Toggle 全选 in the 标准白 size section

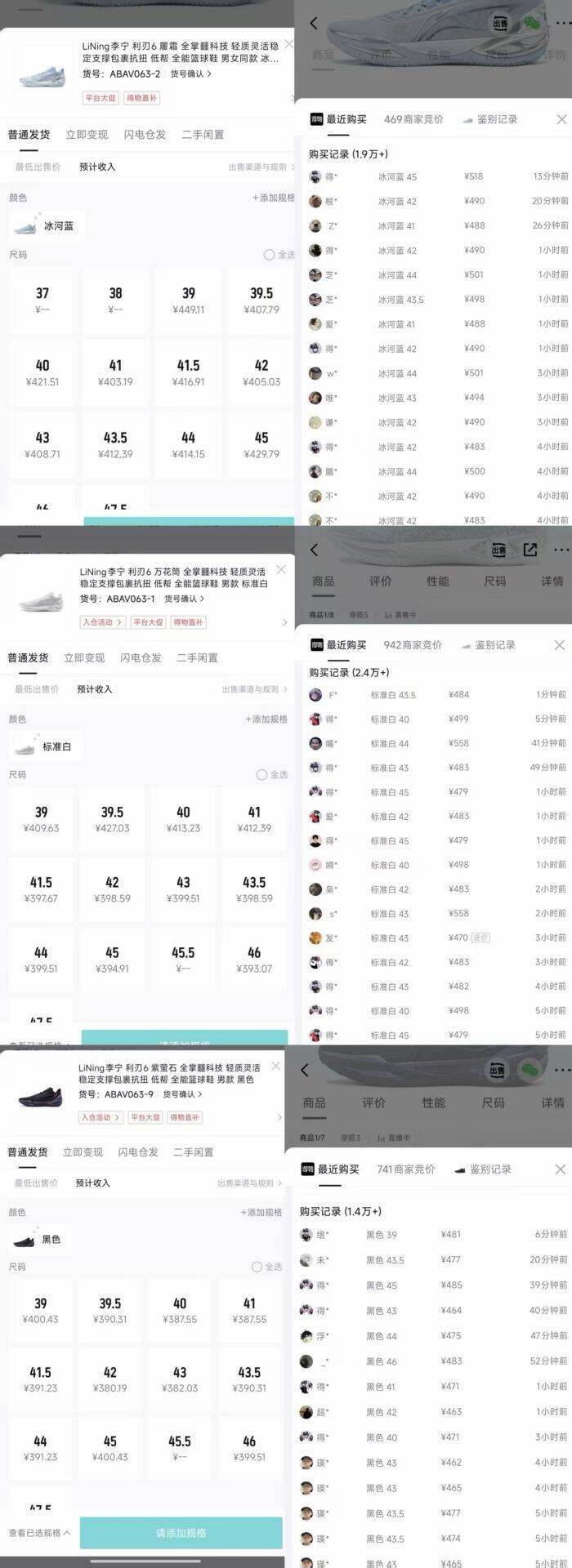(x=272, y=774)
